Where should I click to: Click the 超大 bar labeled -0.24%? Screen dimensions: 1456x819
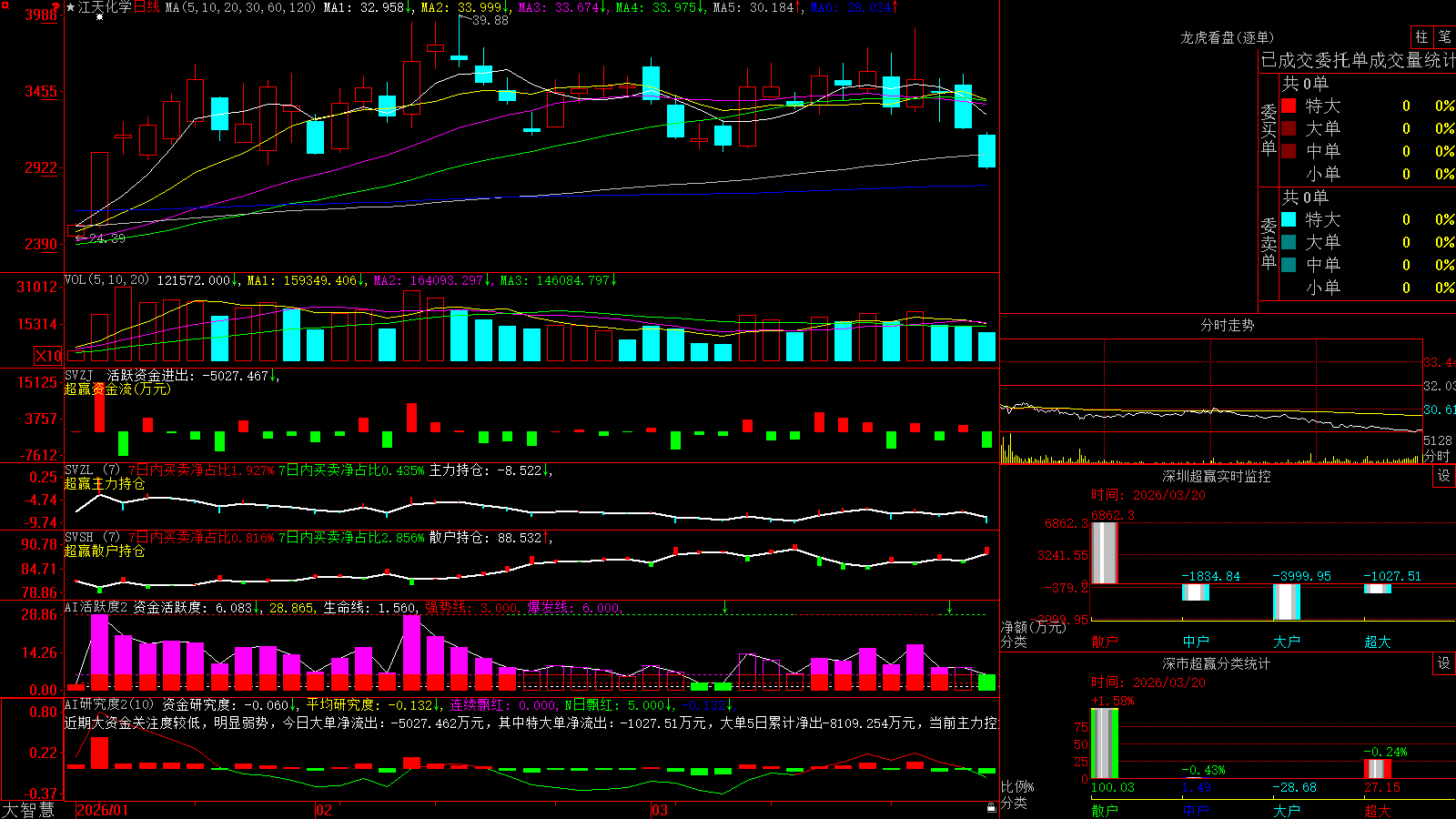click(x=1378, y=768)
